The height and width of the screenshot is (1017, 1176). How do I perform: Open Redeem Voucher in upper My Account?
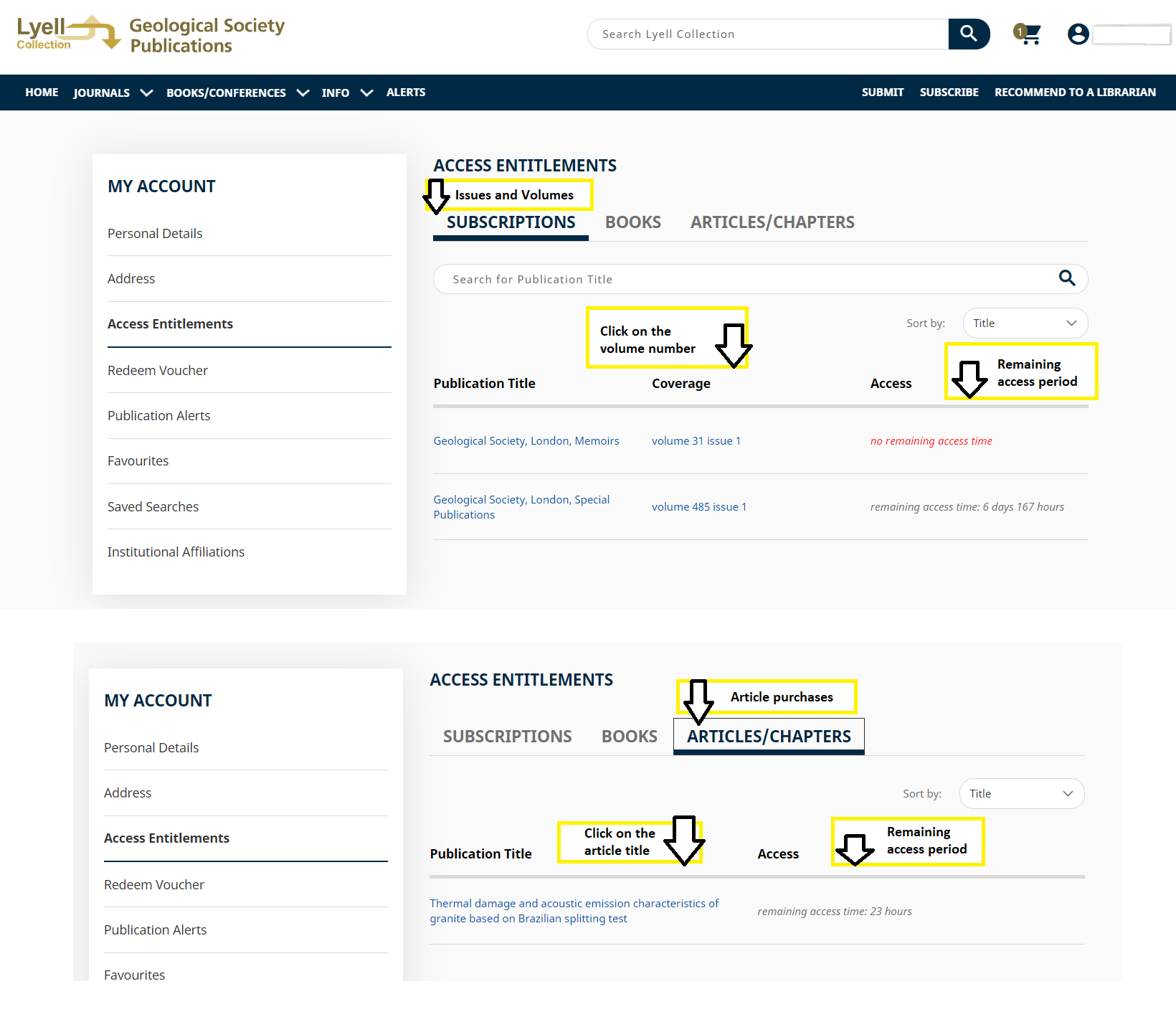[158, 371]
